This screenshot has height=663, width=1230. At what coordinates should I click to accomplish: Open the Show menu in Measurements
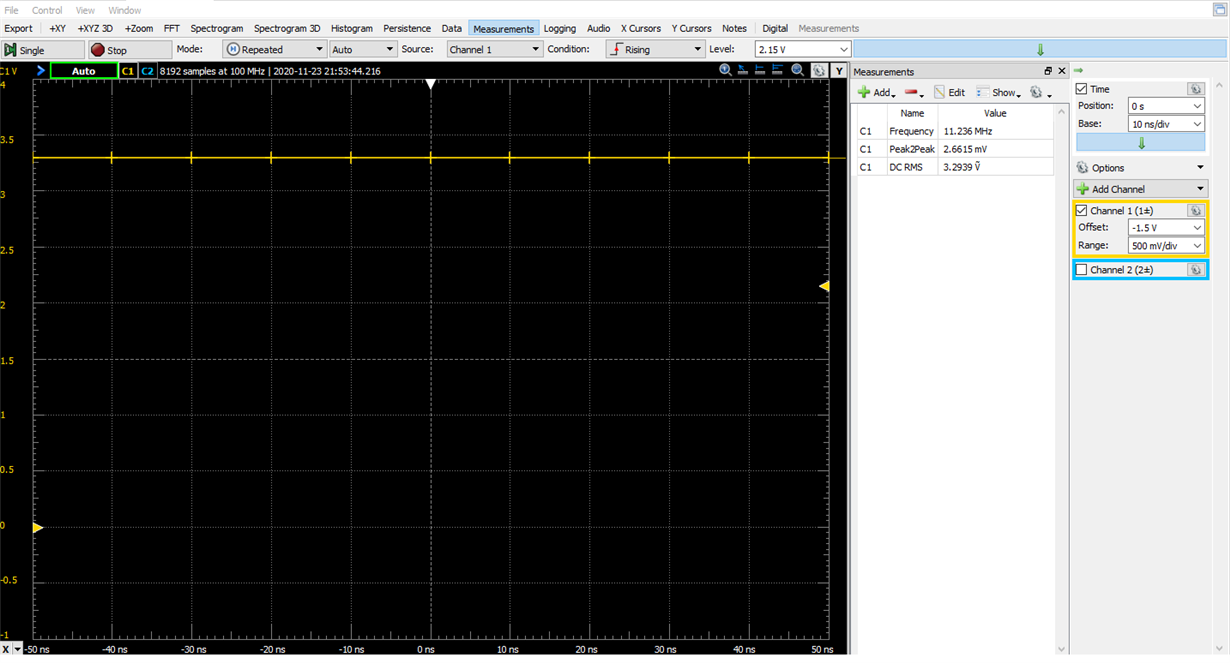998,92
